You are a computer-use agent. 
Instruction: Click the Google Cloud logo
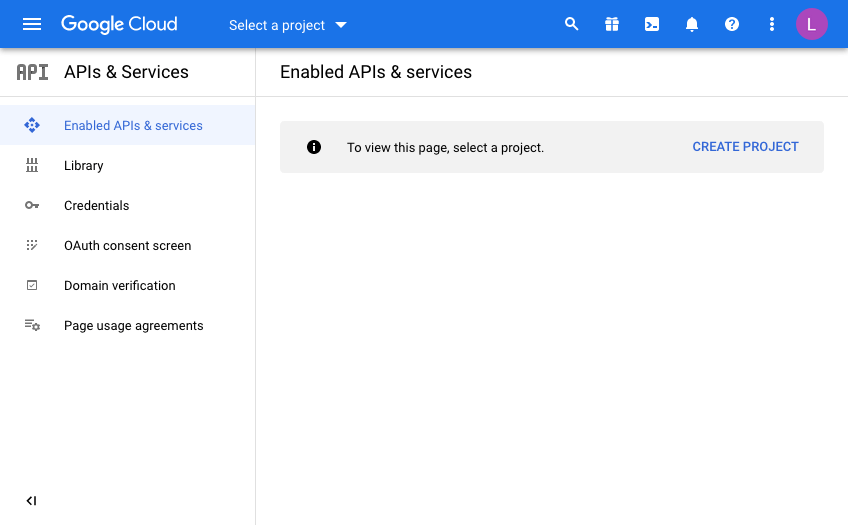click(x=119, y=24)
